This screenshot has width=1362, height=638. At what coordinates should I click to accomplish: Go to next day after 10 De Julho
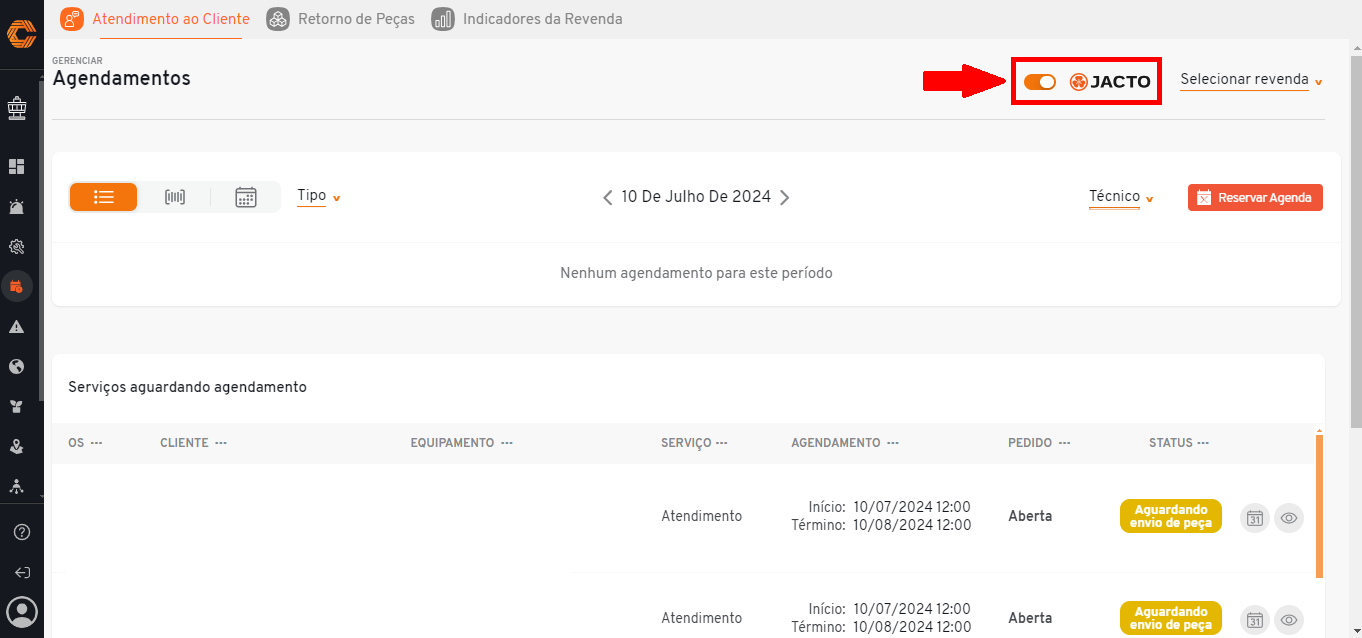(785, 198)
